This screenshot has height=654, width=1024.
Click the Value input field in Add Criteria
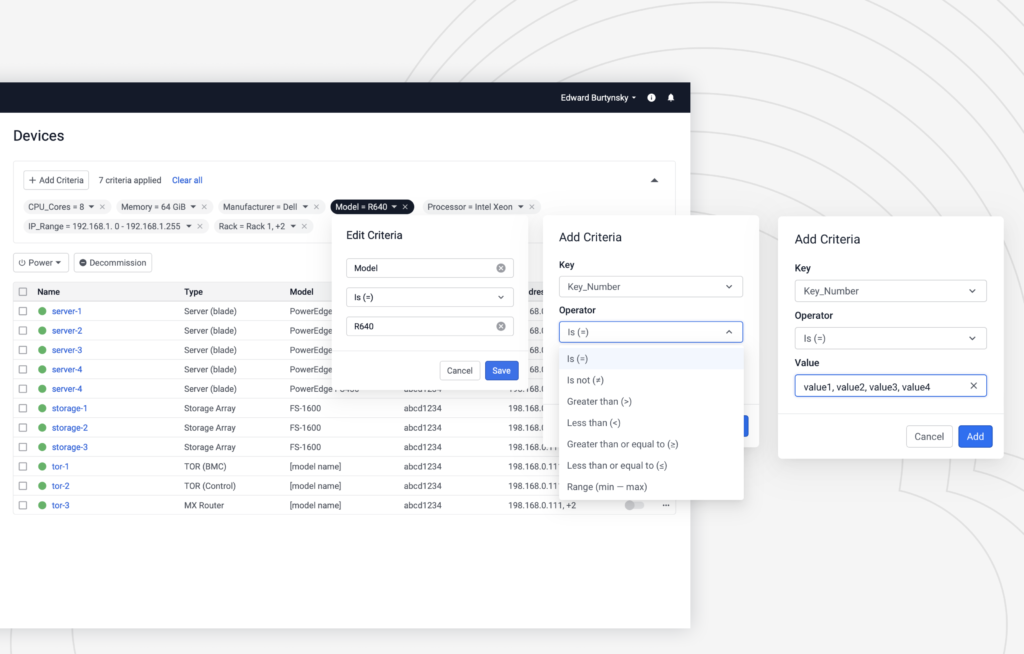(880, 386)
